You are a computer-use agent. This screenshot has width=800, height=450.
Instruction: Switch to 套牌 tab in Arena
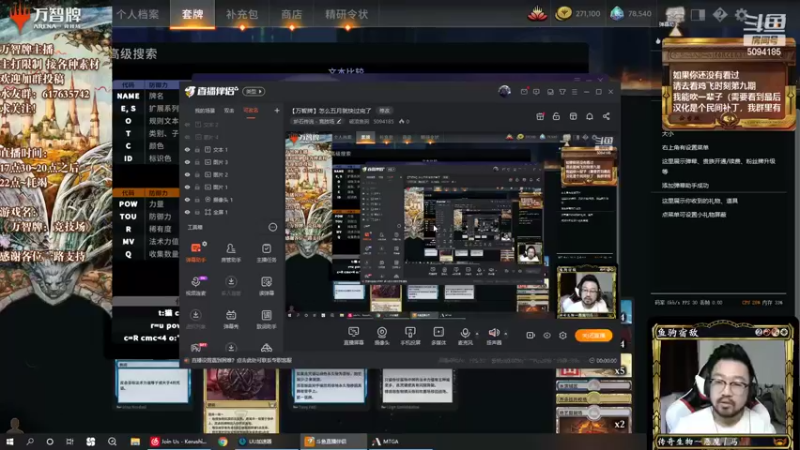192,14
